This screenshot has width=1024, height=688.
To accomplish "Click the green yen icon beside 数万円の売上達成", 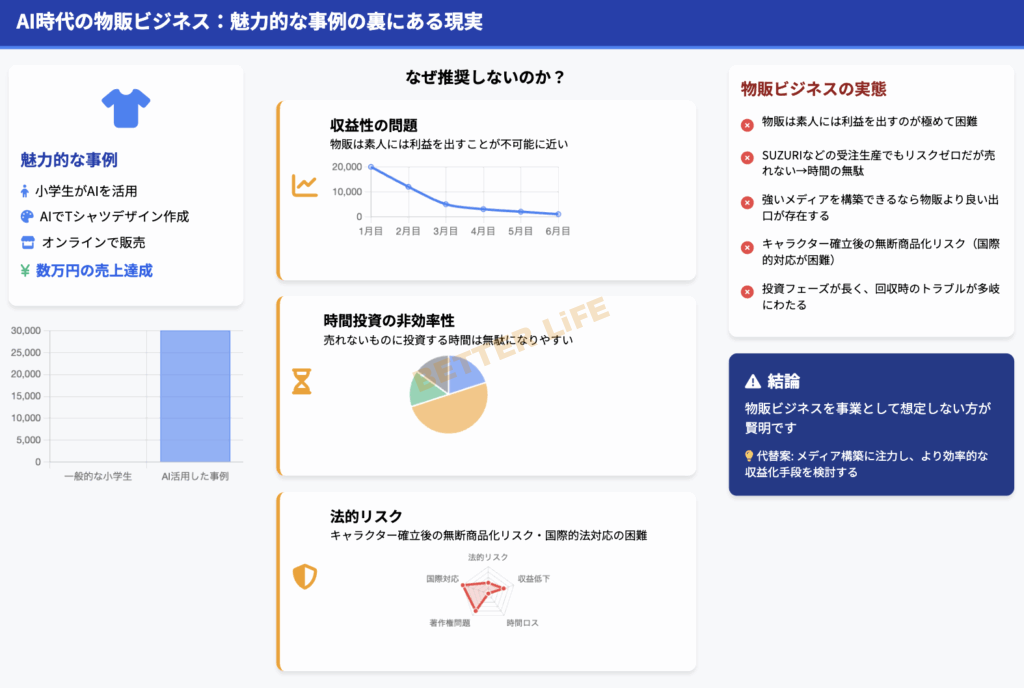I will (x=26, y=270).
